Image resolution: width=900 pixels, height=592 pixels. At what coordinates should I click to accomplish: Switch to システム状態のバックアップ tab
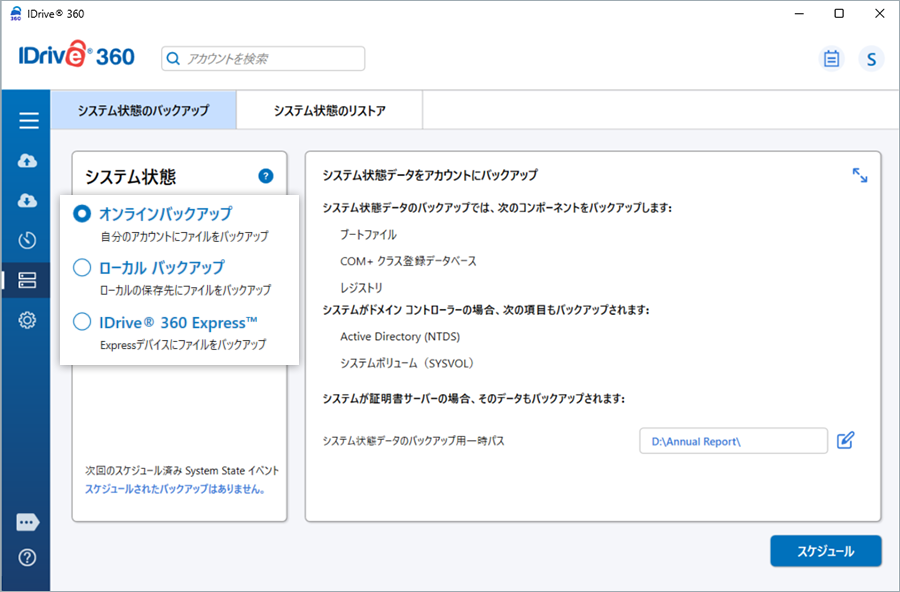click(143, 110)
